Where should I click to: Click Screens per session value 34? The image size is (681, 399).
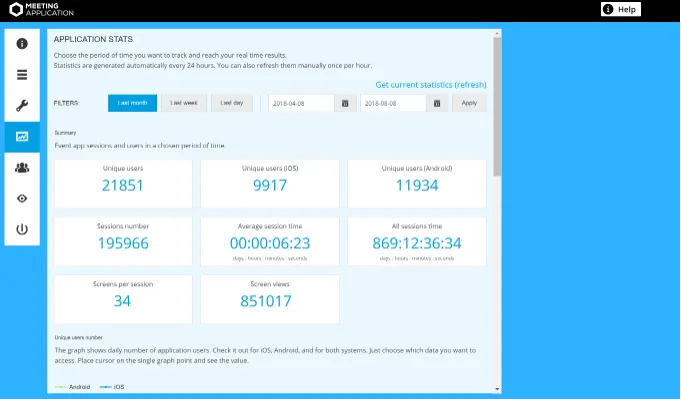122,301
